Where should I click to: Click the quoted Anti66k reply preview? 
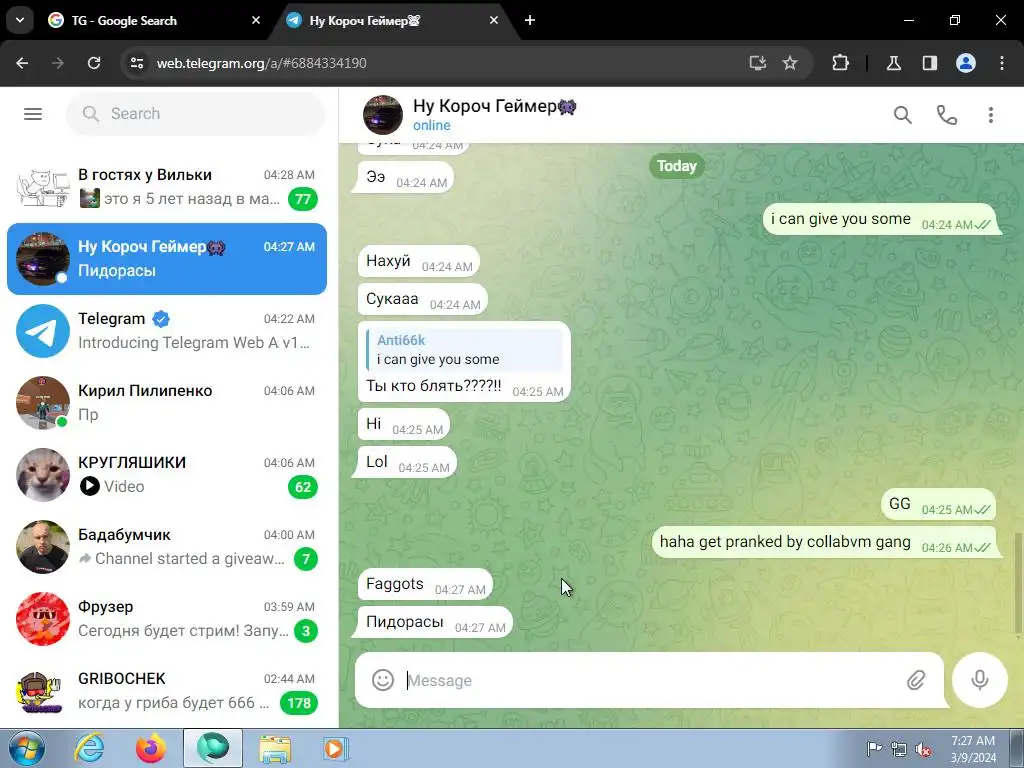click(464, 350)
